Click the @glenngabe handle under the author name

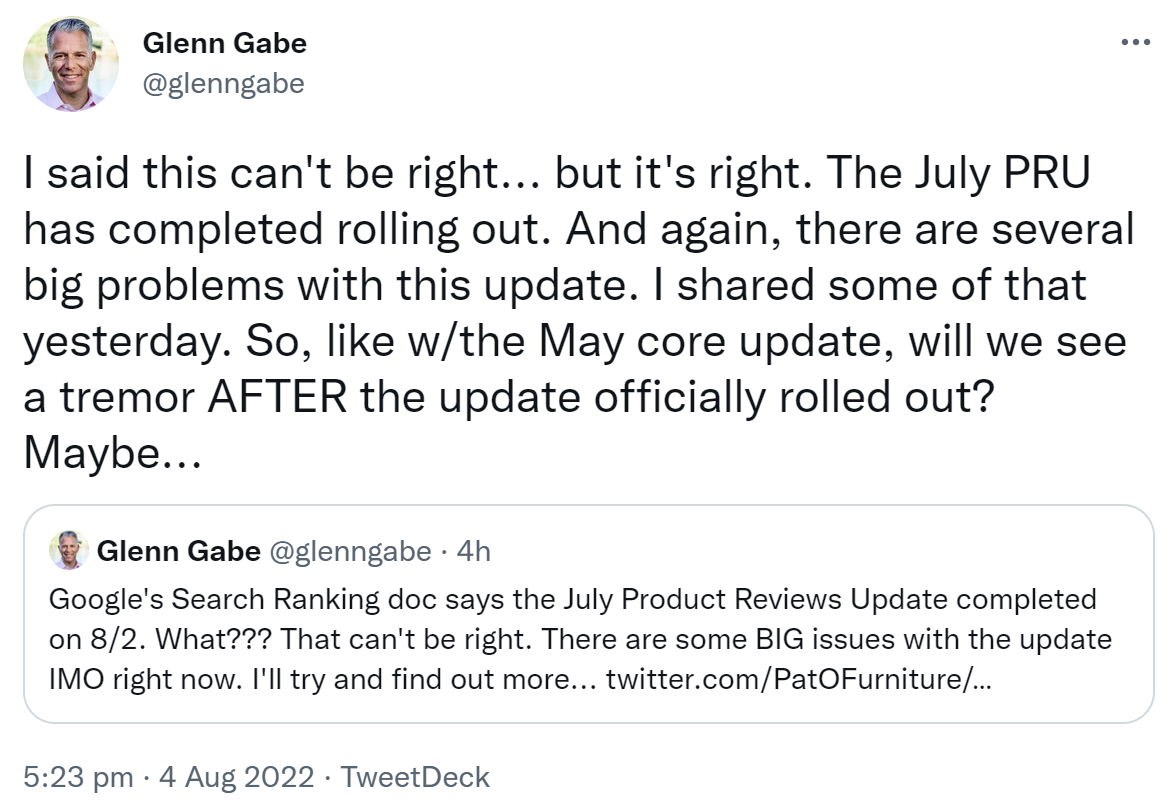pyautogui.click(x=222, y=83)
